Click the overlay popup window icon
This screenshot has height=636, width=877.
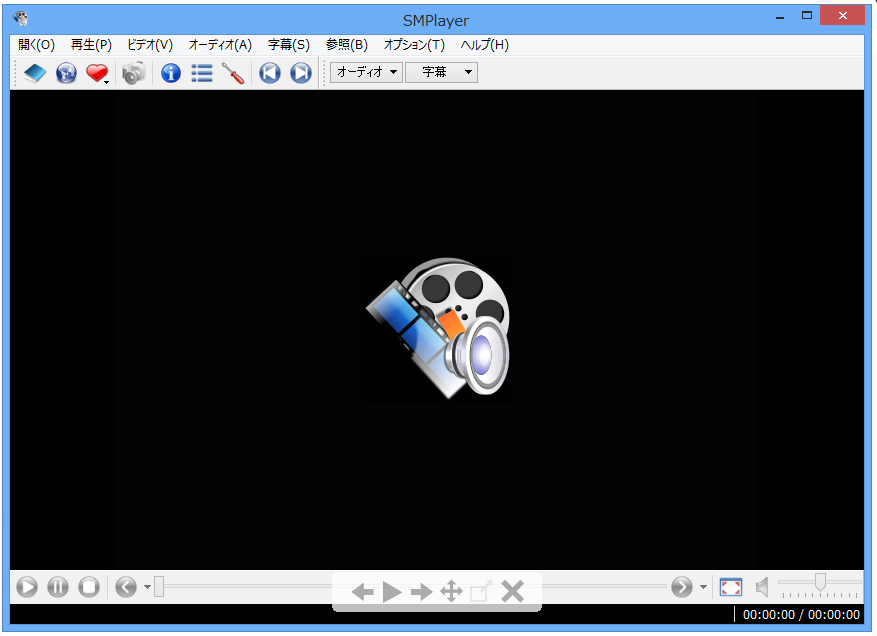click(481, 591)
